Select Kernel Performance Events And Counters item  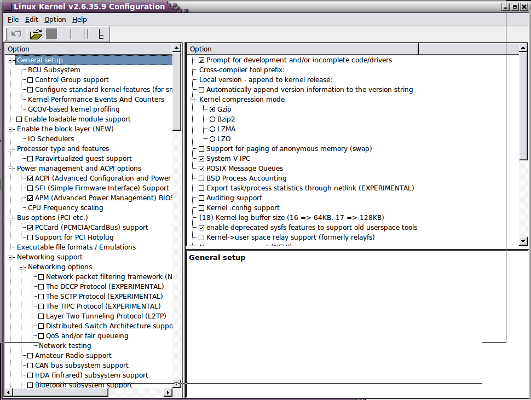pos(96,100)
